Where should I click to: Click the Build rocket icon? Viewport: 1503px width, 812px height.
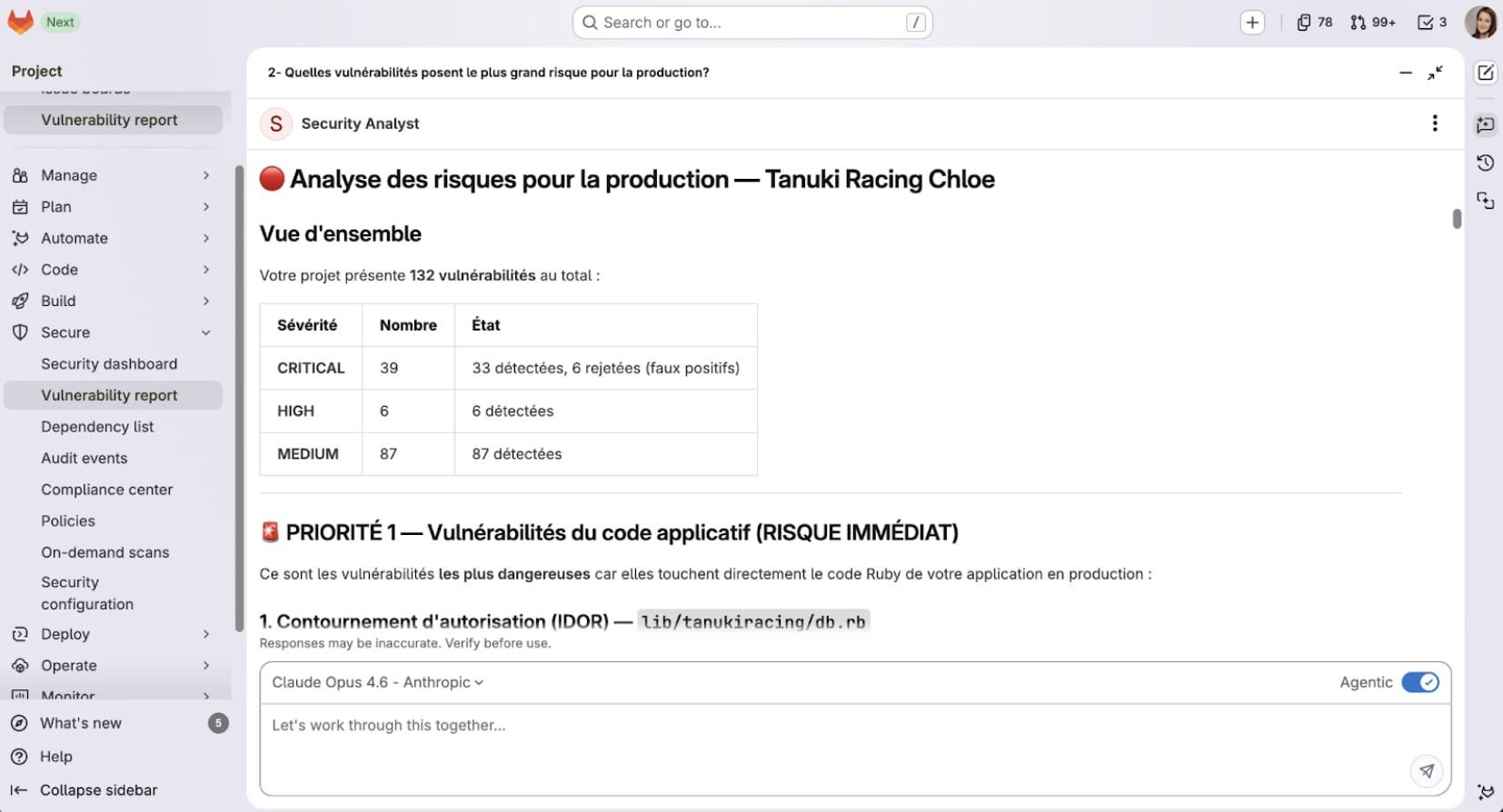[20, 301]
